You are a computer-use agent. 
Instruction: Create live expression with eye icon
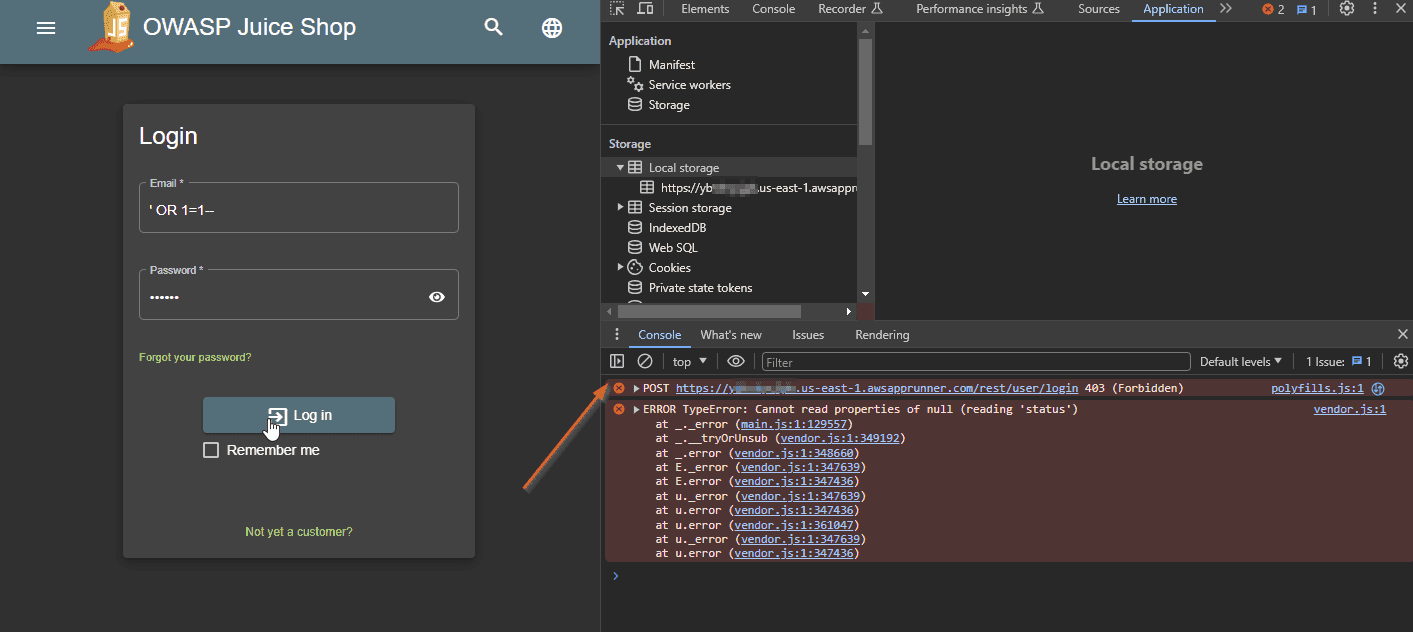click(736, 361)
